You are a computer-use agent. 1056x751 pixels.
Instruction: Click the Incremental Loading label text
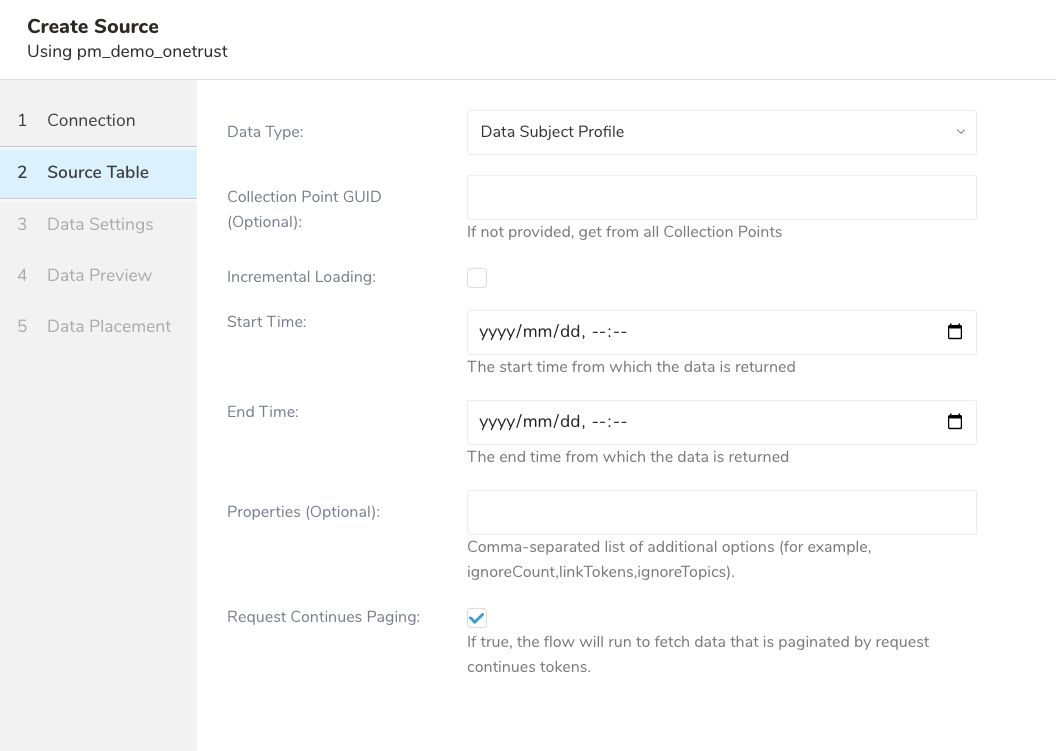click(x=301, y=277)
